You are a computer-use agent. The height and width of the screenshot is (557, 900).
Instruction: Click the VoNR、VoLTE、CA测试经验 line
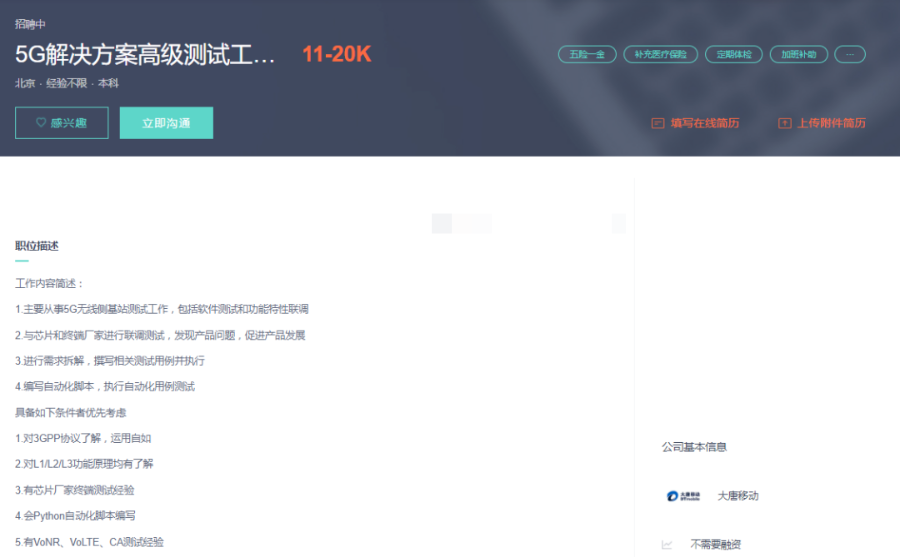90,541
